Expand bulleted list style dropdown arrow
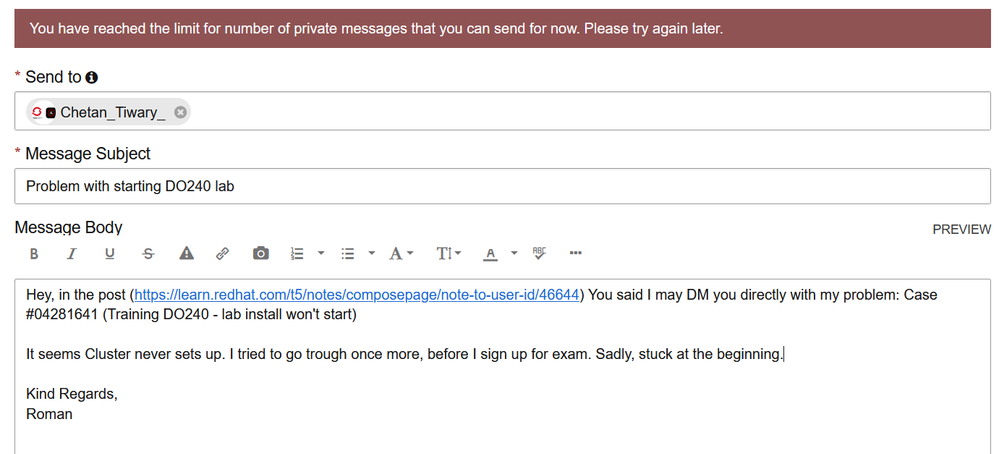 [x=371, y=254]
